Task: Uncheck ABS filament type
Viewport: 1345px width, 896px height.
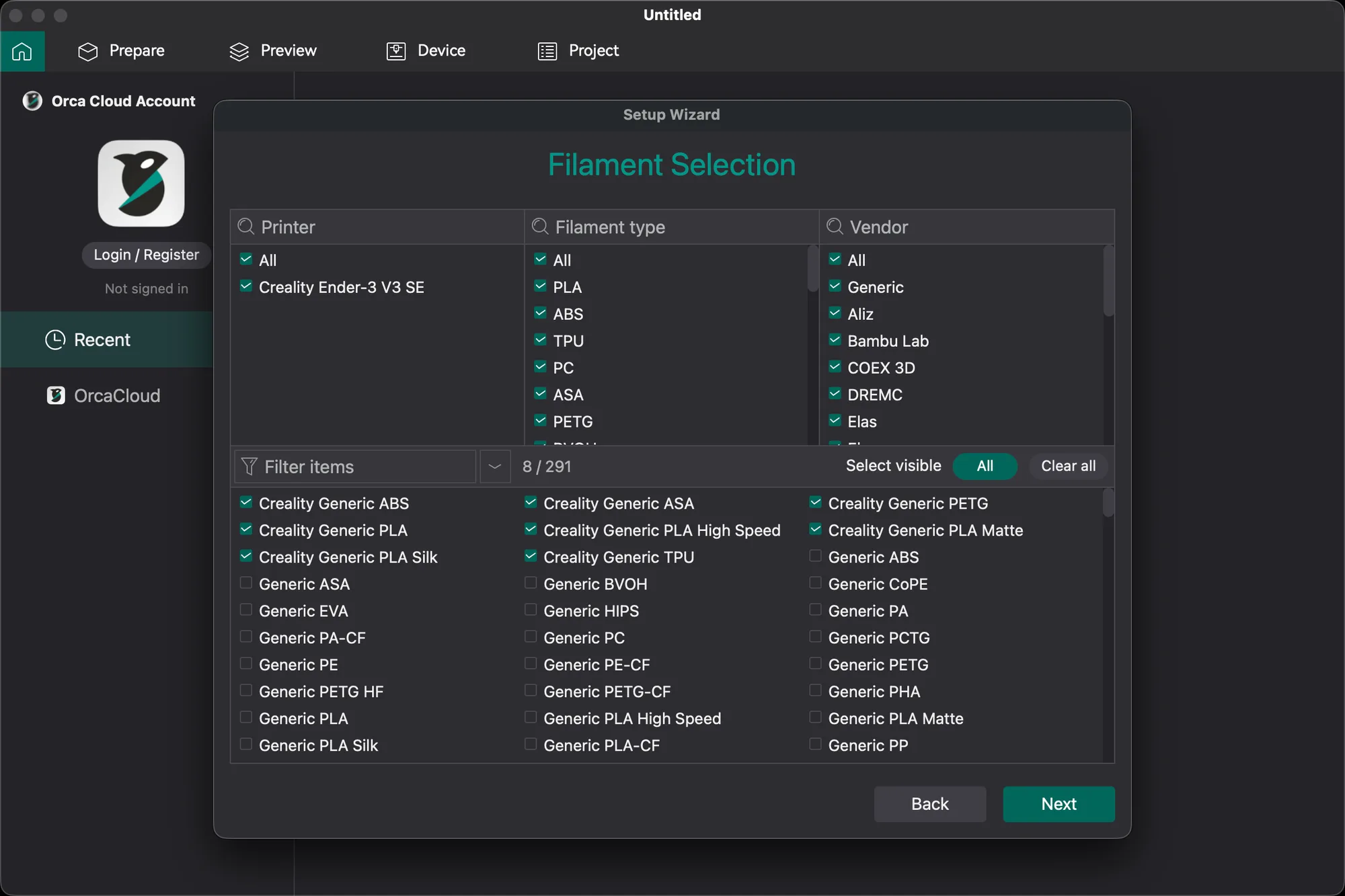Action: [540, 313]
